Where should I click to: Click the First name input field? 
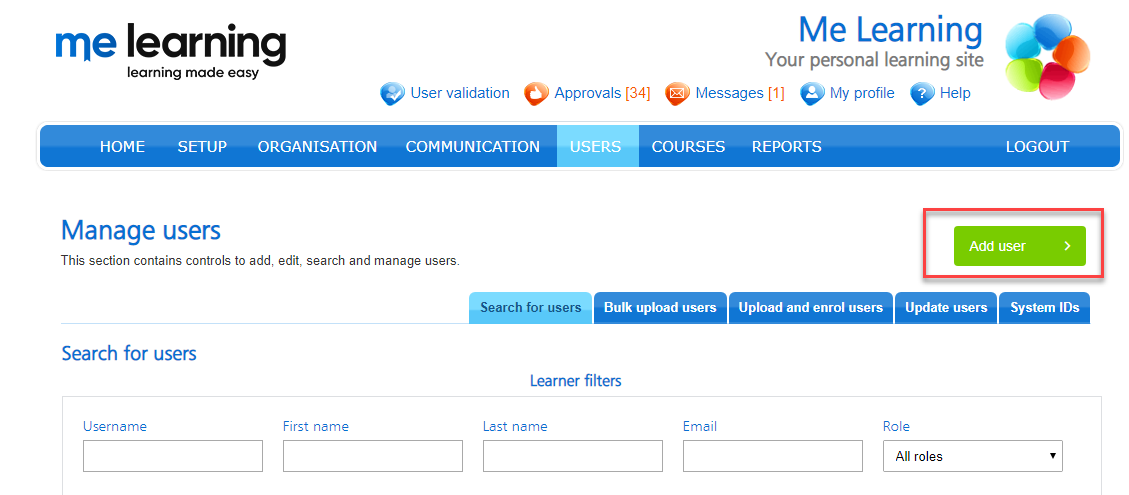point(373,456)
